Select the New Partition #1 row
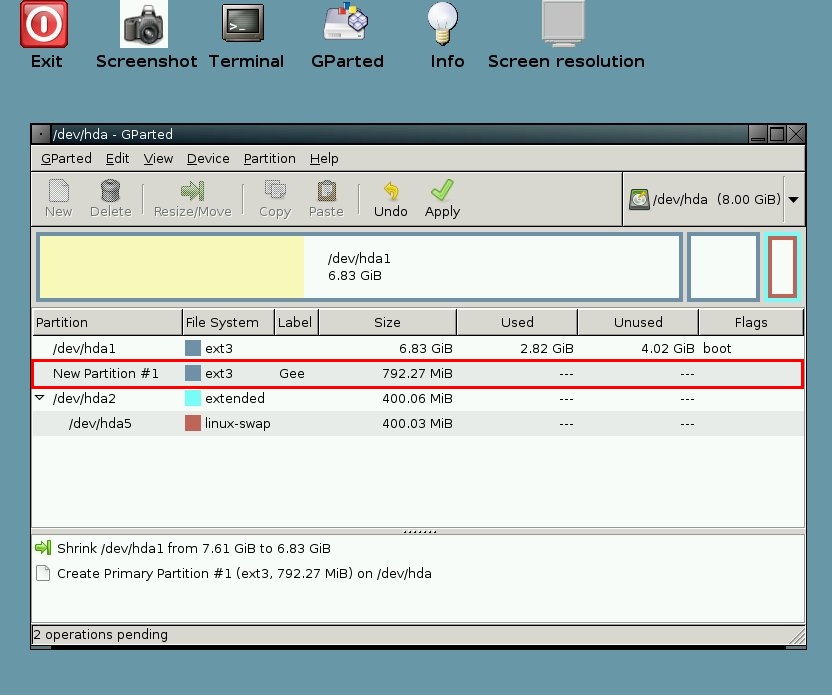The height and width of the screenshot is (695, 832). click(418, 373)
